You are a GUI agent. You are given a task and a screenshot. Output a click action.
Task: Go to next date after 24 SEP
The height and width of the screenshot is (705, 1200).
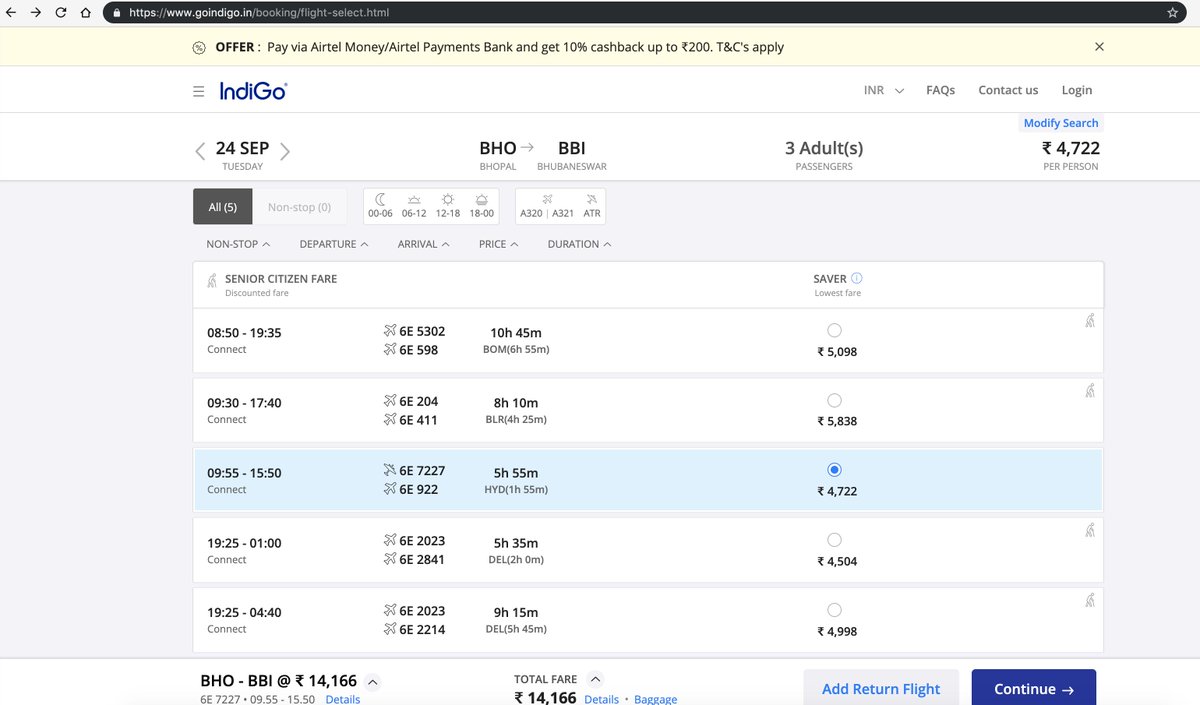coord(285,151)
